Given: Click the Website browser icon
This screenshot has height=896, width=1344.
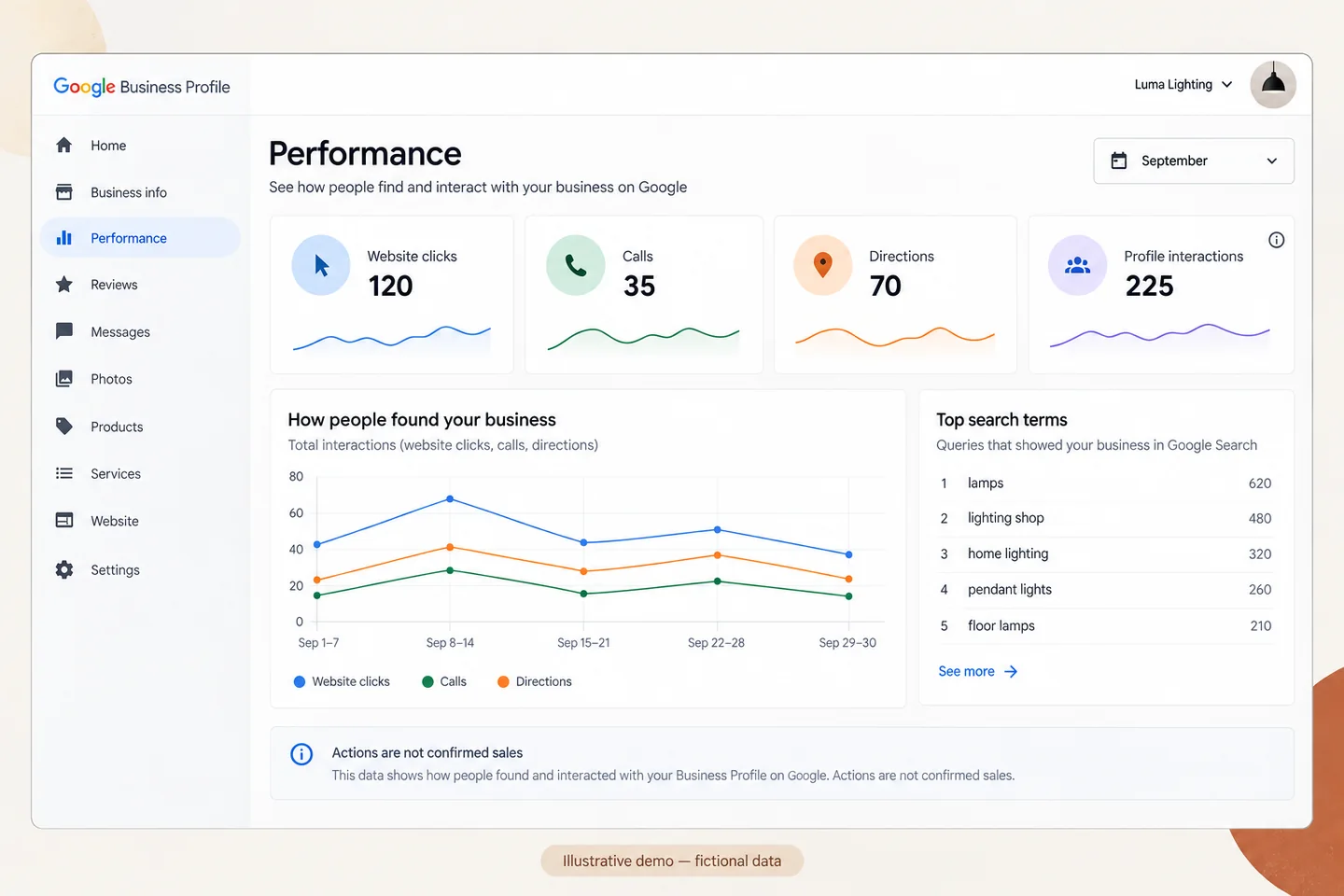Looking at the screenshot, I should point(63,520).
